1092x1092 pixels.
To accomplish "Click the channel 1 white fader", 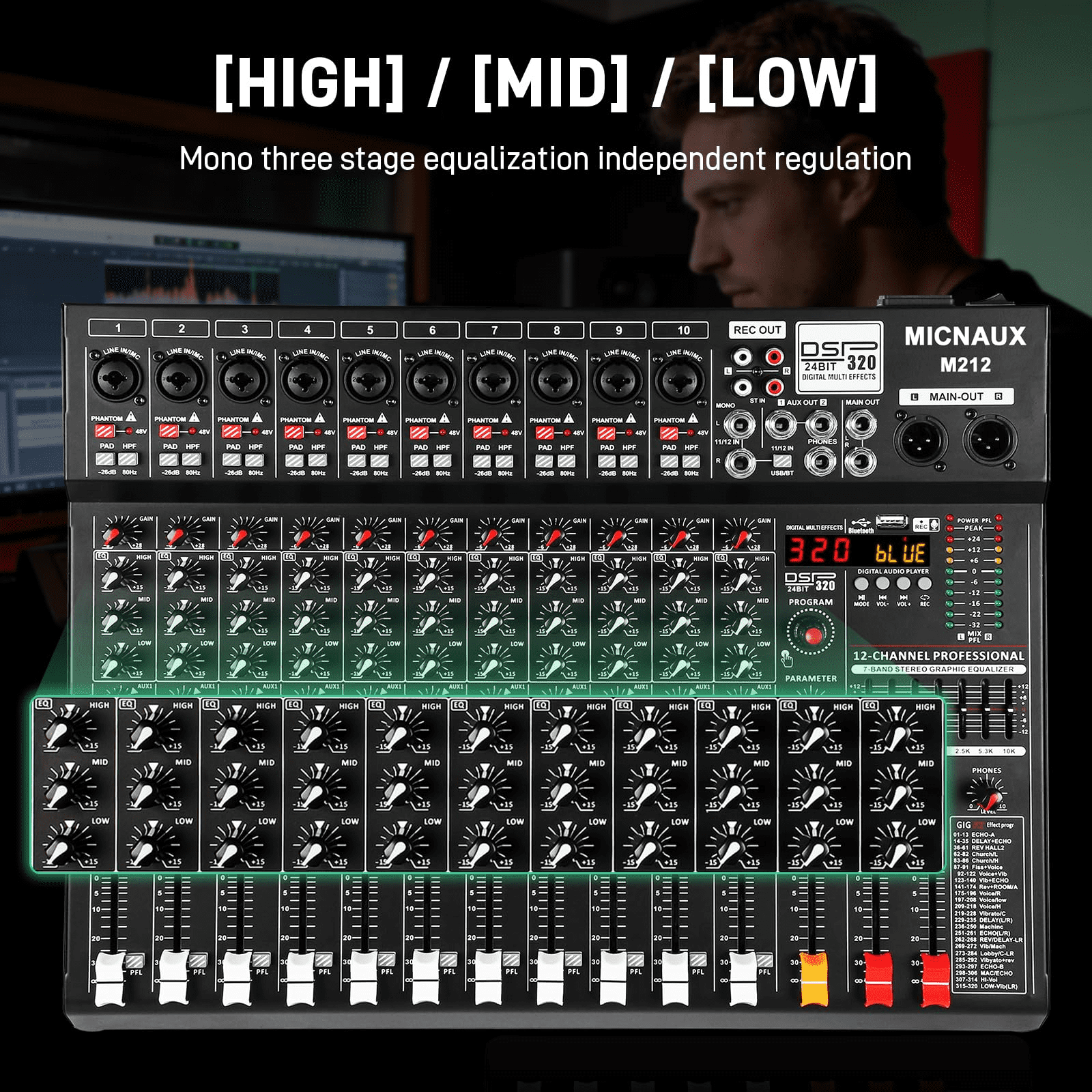I will 111,979.
